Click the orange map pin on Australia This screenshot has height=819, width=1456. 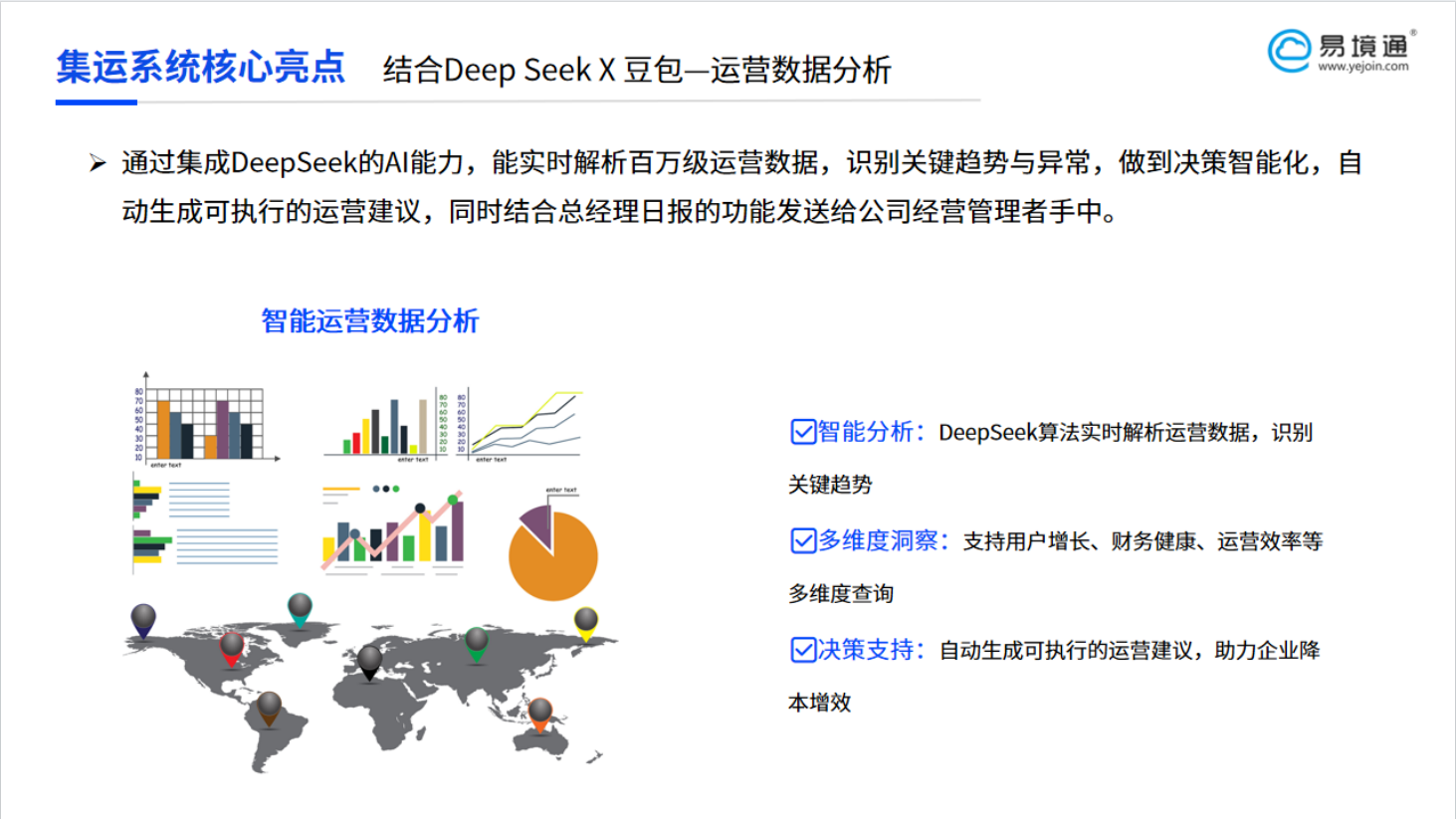[x=539, y=713]
